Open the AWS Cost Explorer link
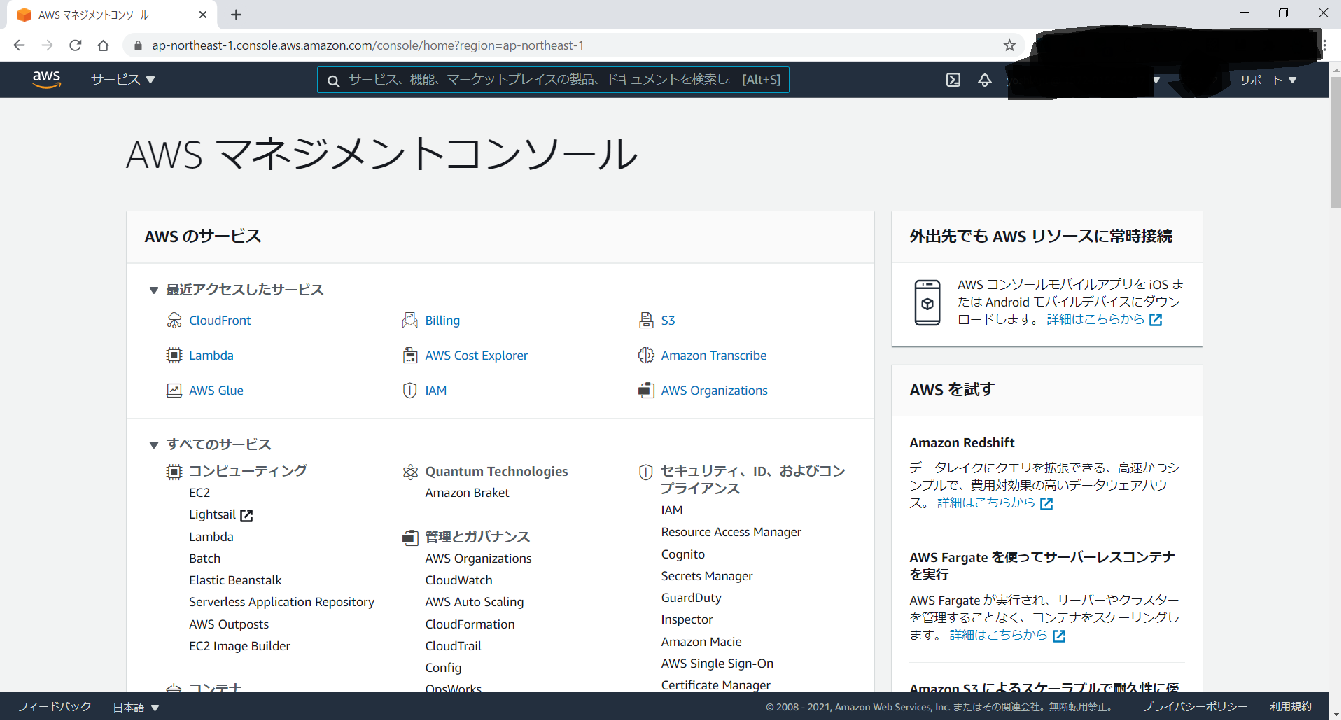Image resolution: width=1341 pixels, height=720 pixels. pos(476,356)
